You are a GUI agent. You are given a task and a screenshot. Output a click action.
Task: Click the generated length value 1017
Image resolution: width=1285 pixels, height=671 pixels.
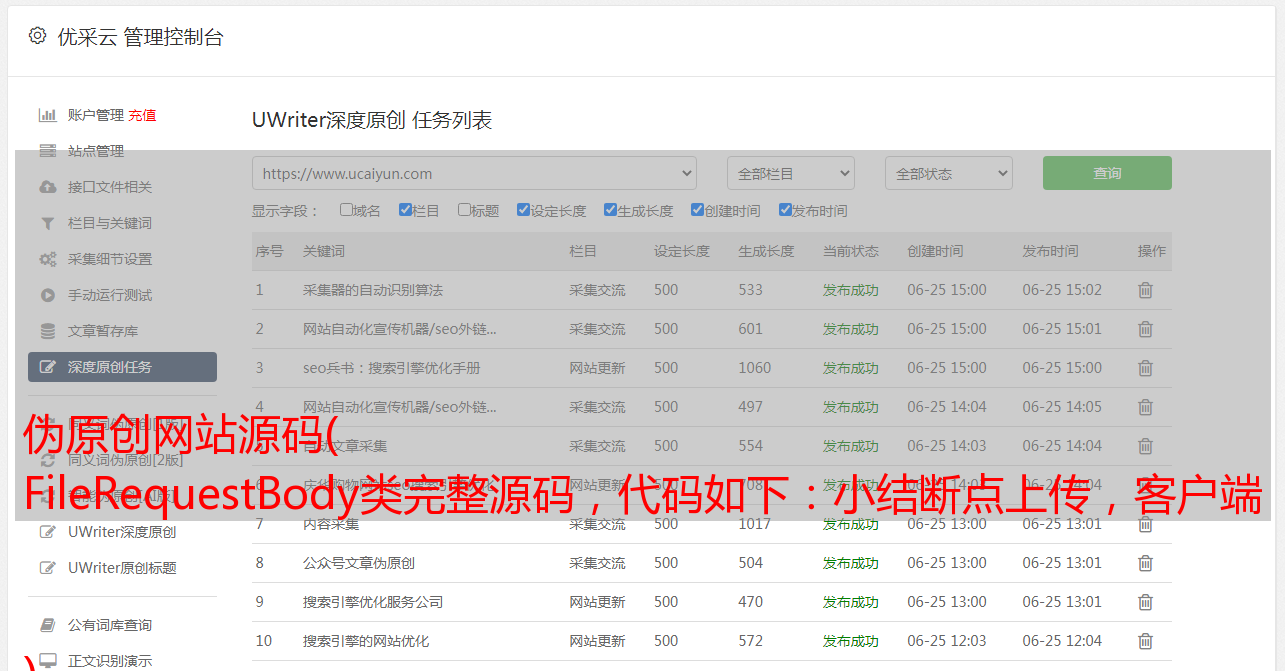click(x=755, y=524)
